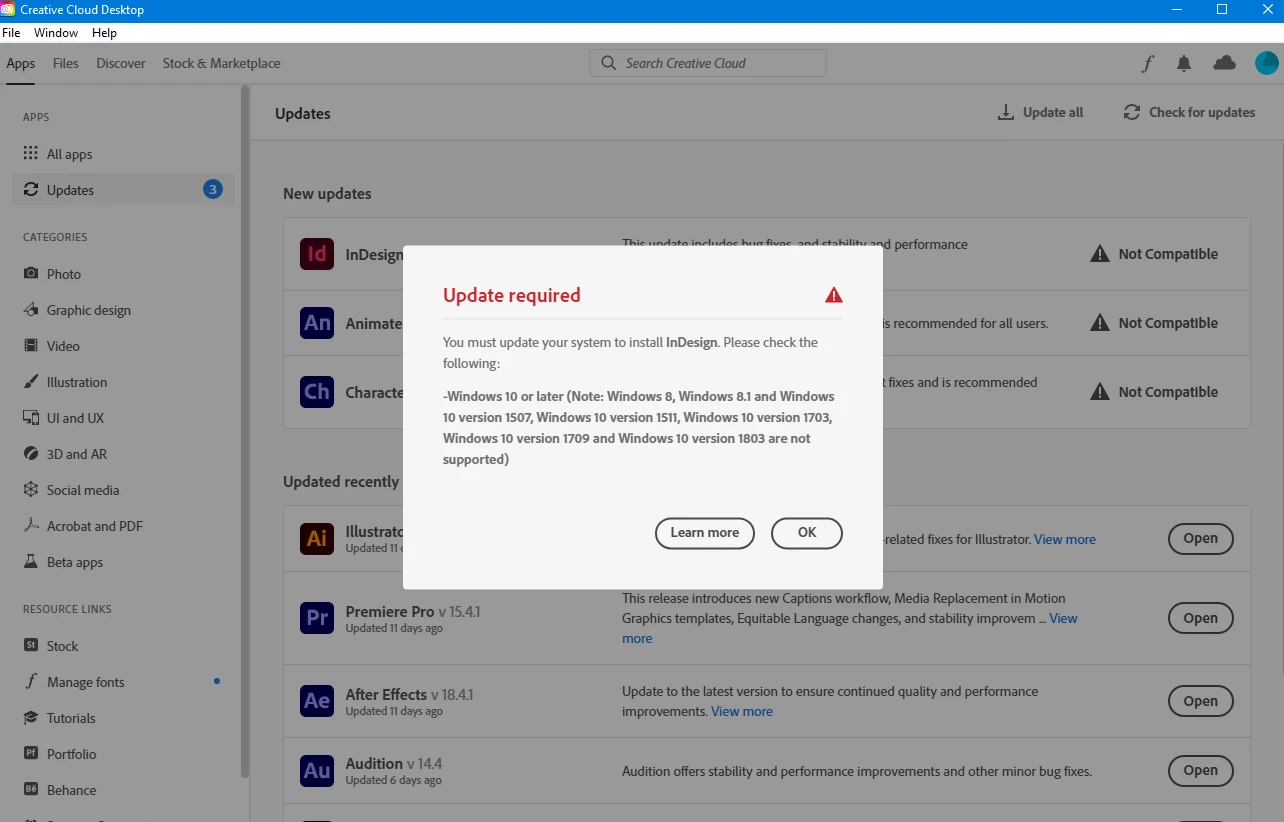Select Updates in the sidebar
1284x822 pixels.
pos(123,190)
